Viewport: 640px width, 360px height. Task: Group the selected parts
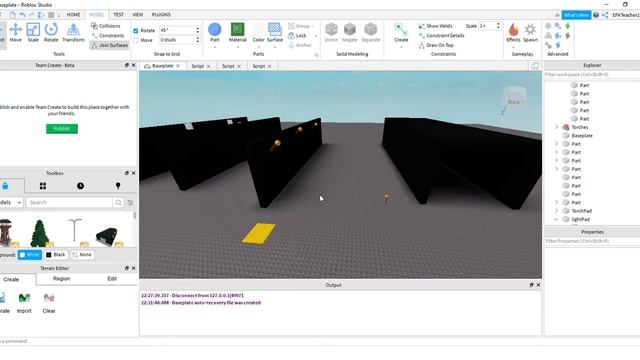[299, 26]
